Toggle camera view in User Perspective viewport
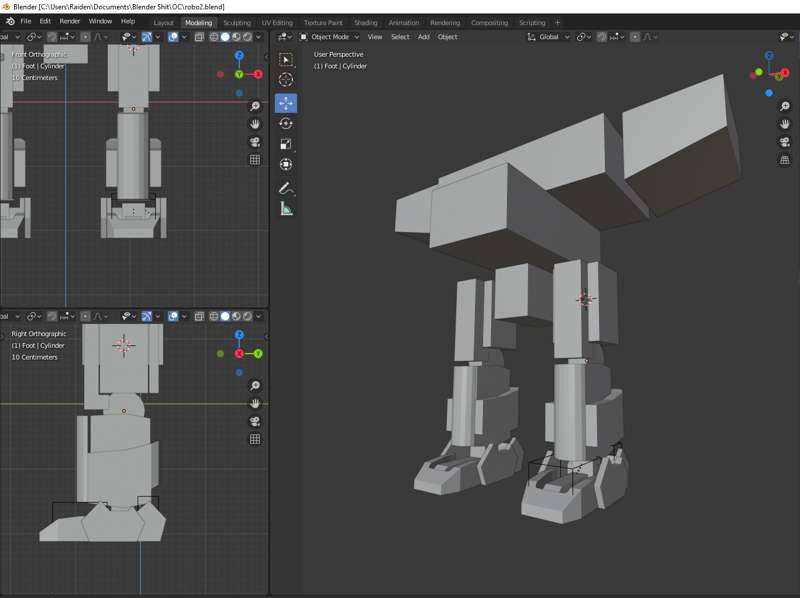This screenshot has height=598, width=800. click(785, 142)
